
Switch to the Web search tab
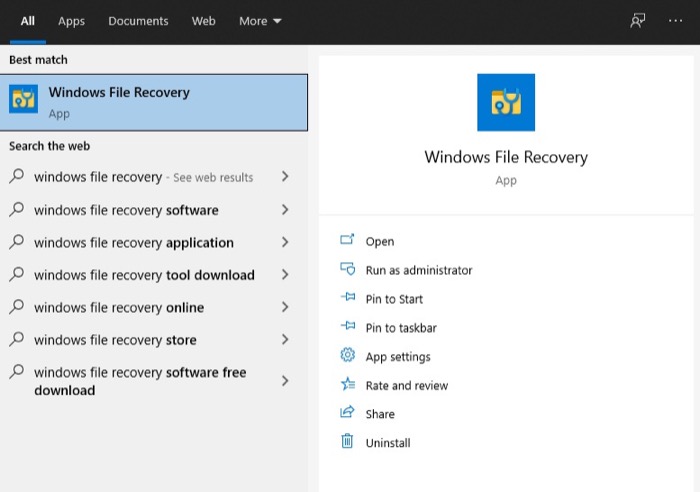point(204,21)
